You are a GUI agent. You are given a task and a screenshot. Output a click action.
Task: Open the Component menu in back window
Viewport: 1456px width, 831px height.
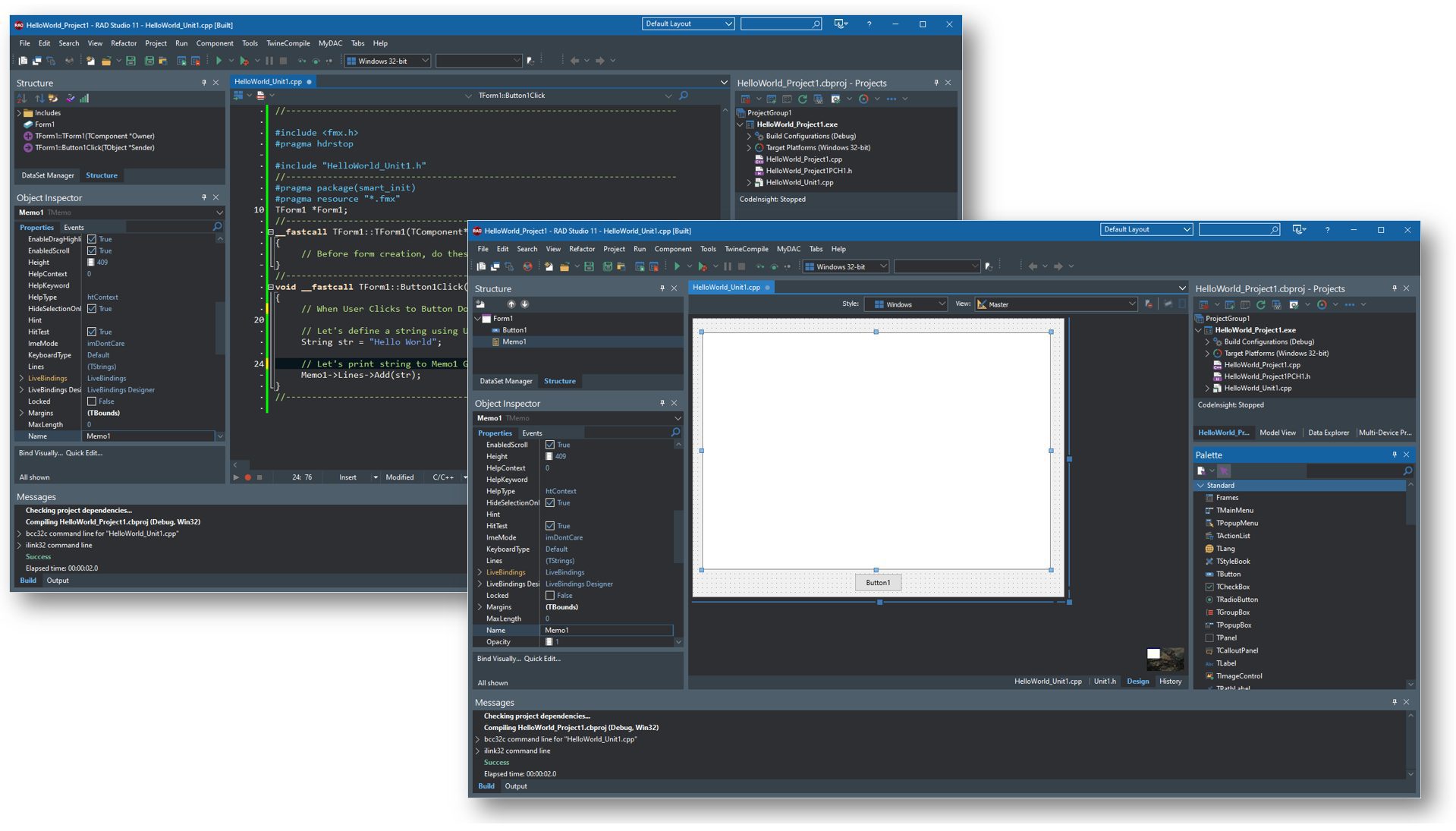pos(215,43)
